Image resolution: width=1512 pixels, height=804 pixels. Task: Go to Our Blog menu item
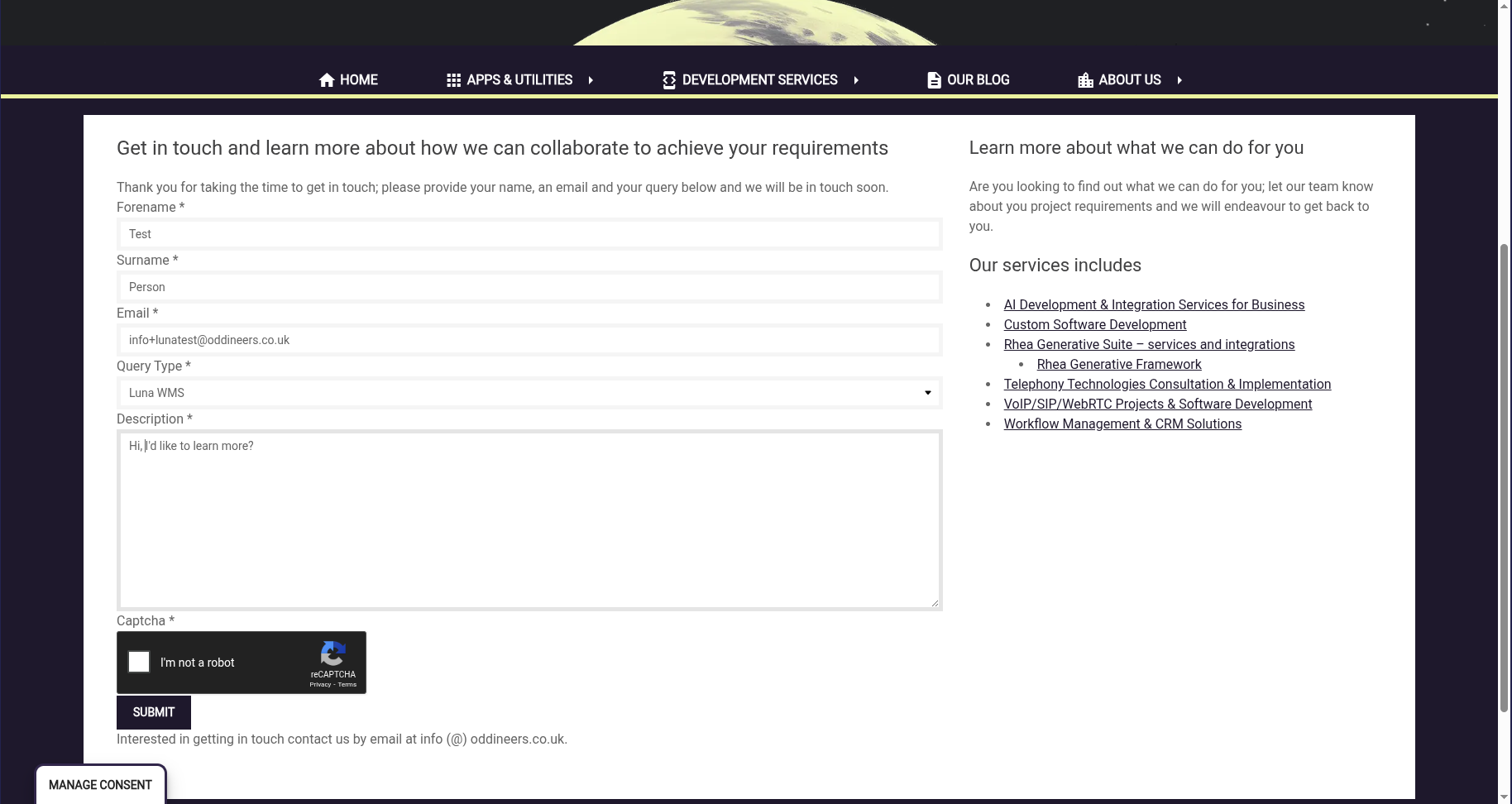pos(969,80)
